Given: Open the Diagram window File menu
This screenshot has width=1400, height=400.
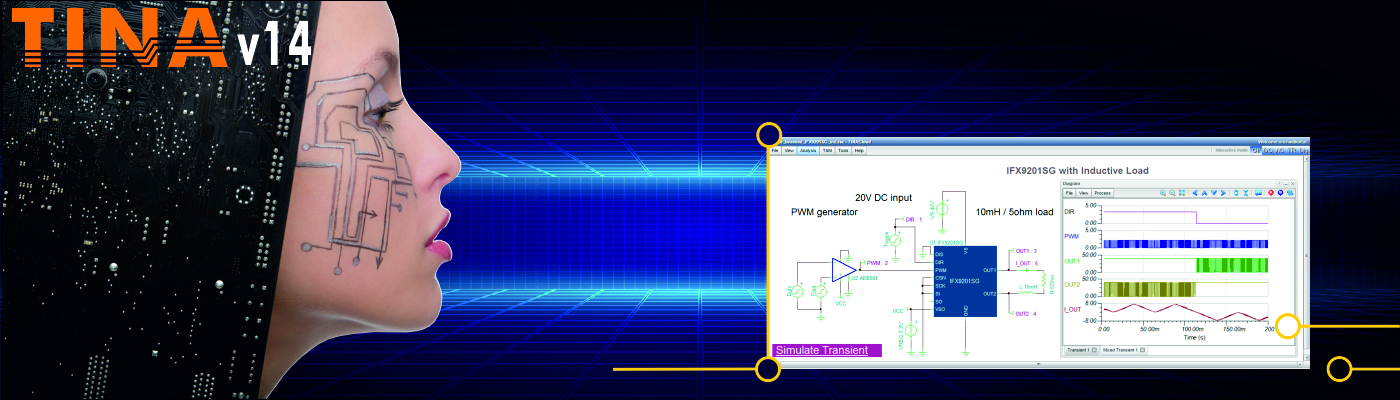Looking at the screenshot, I should pyautogui.click(x=1069, y=193).
